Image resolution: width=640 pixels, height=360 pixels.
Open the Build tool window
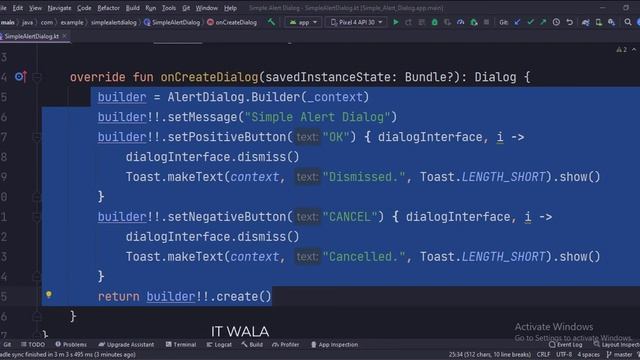tap(252, 344)
